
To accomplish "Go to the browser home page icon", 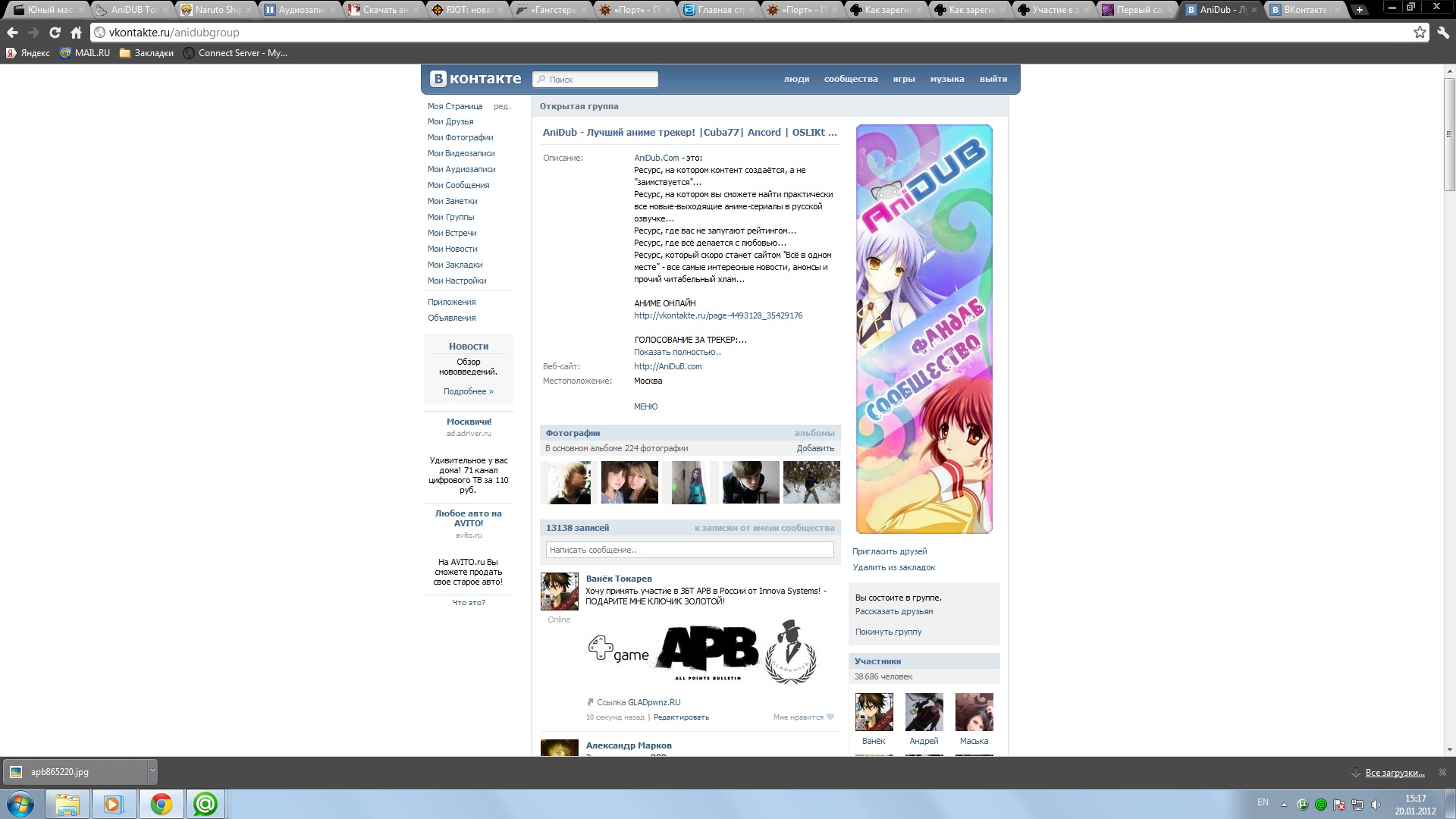I will click(76, 33).
